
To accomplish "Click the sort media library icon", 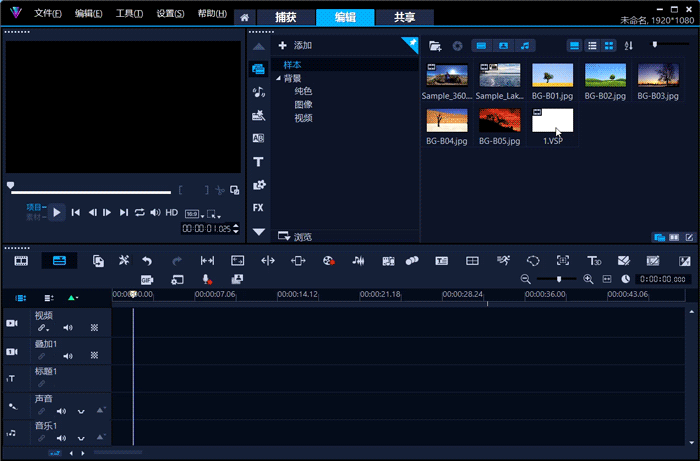I will coord(629,46).
